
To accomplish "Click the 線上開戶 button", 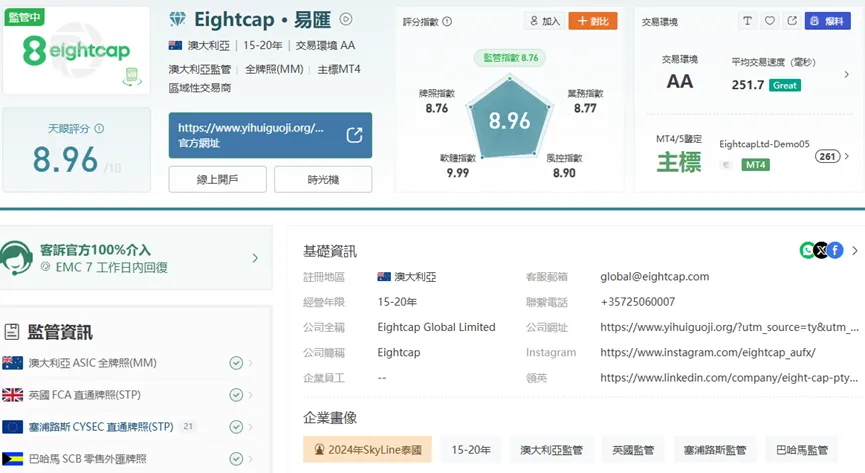I will (217, 179).
